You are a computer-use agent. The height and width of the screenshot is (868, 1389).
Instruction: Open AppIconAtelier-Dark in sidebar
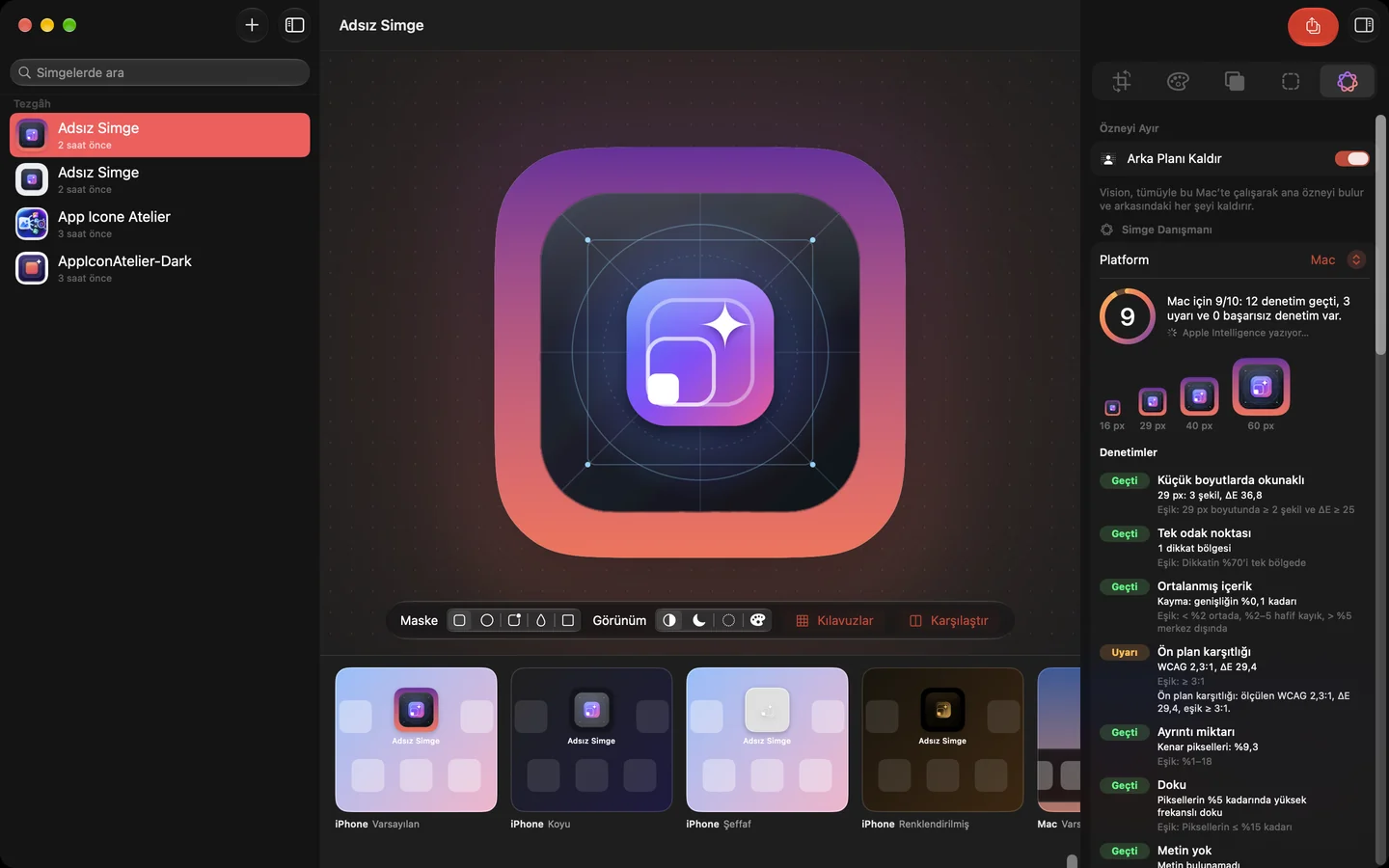tap(160, 268)
